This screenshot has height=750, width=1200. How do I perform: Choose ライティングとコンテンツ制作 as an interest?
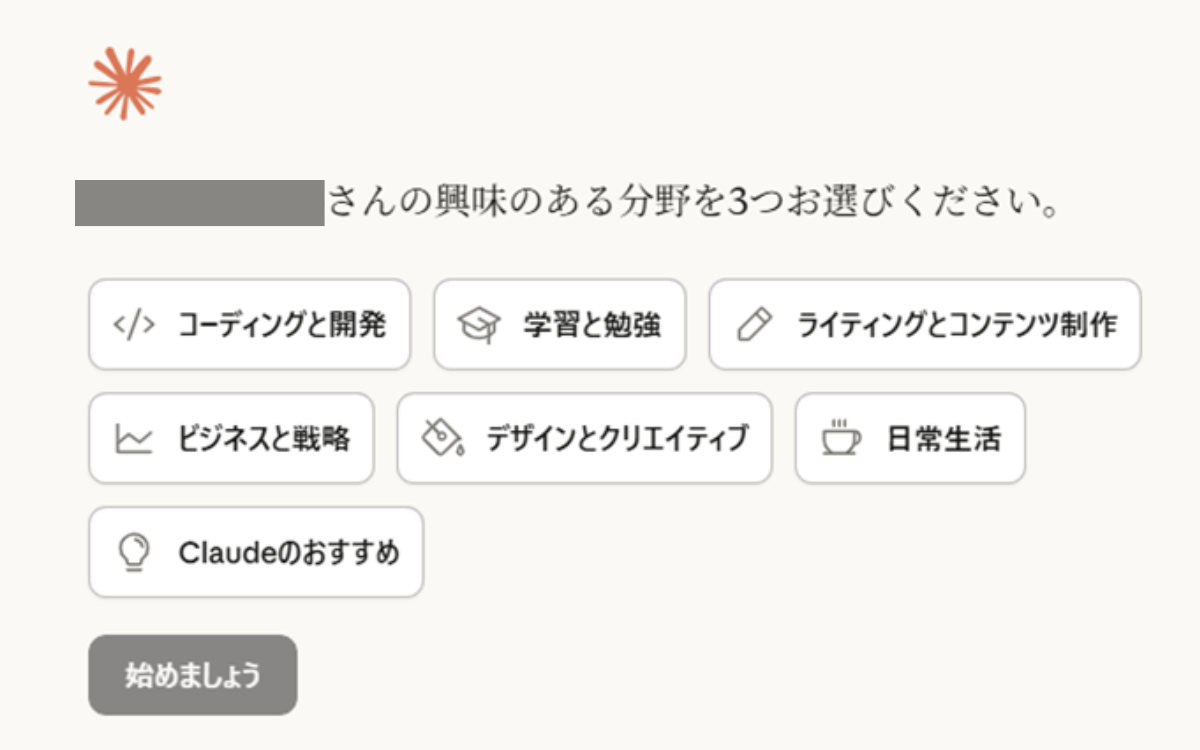[x=925, y=325]
